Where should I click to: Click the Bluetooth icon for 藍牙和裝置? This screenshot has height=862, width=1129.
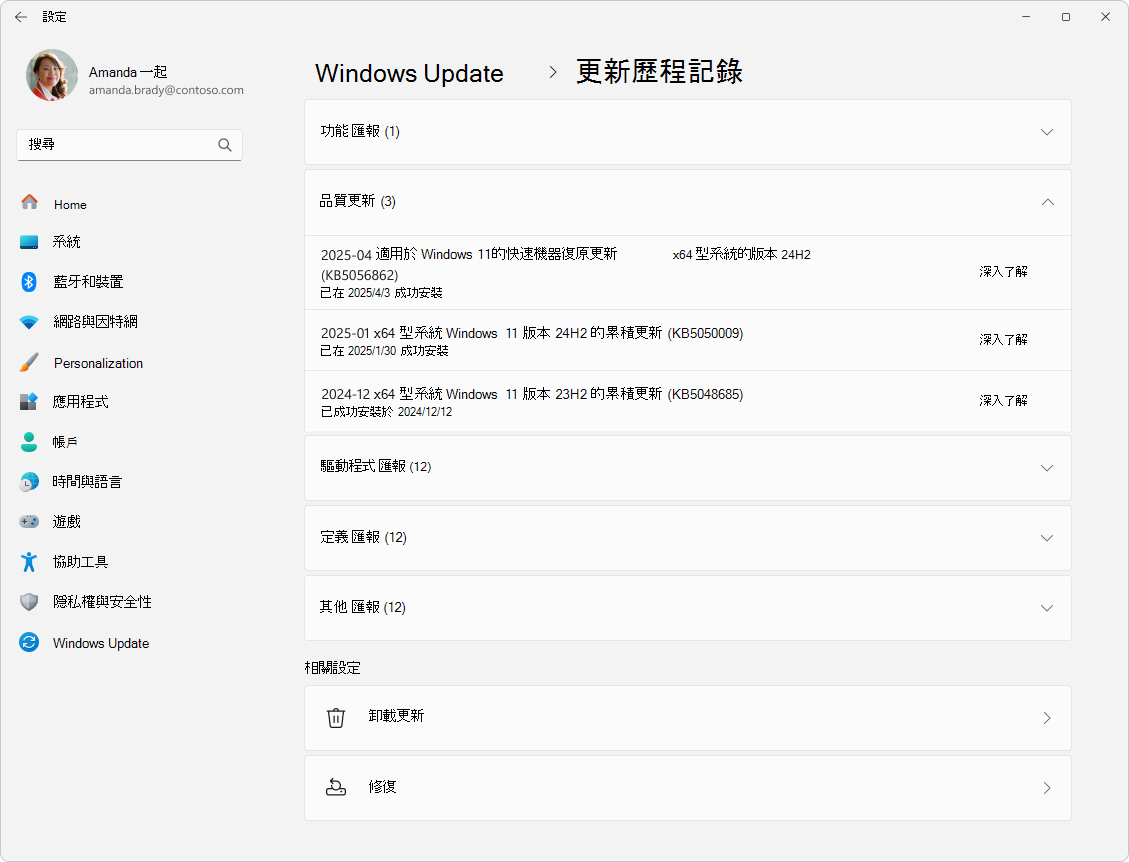point(29,282)
